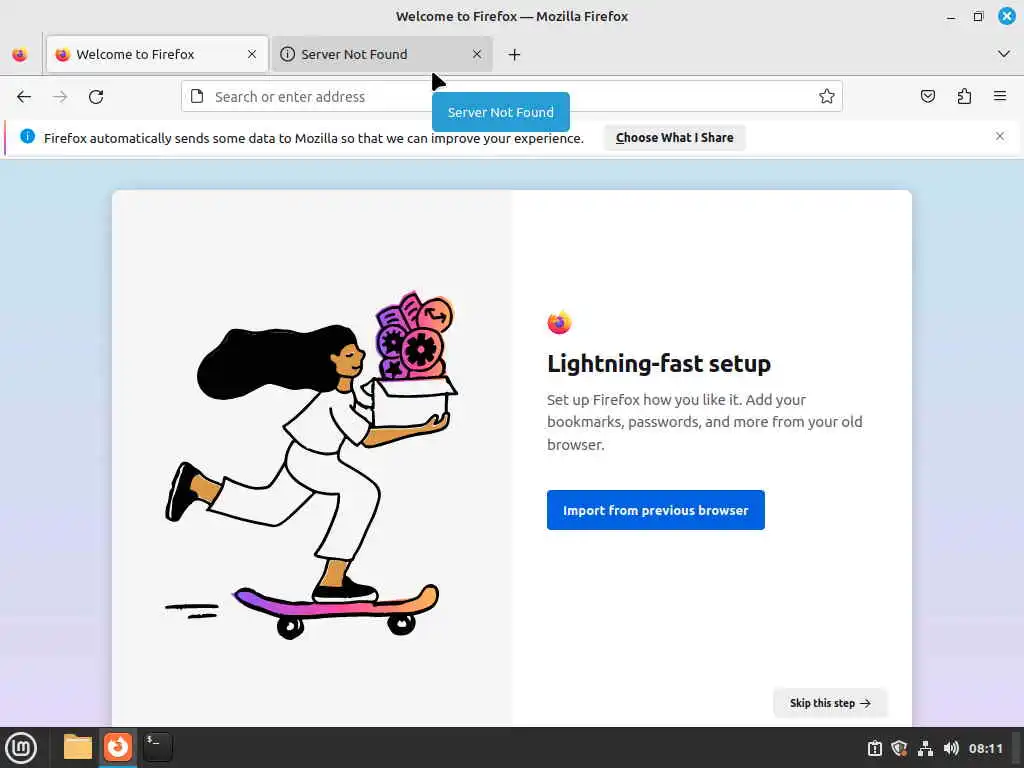Viewport: 1024px width, 768px height.
Task: Minimize the Firefox window
Action: coord(951,16)
